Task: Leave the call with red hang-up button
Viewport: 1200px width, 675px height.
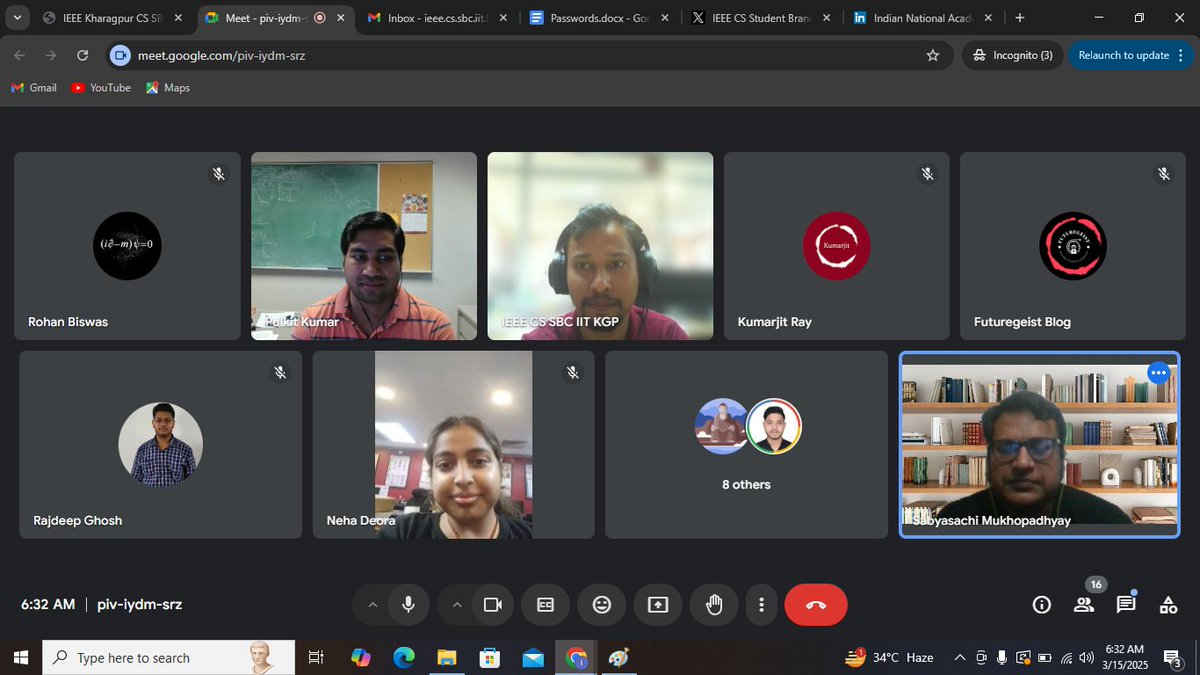Action: pos(816,605)
